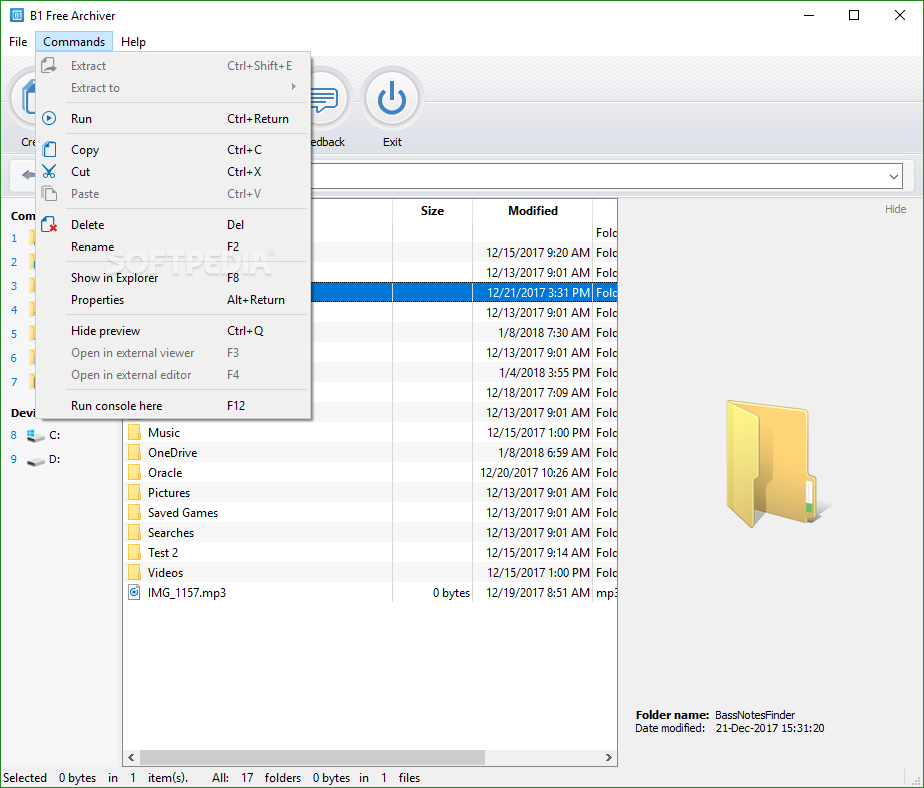Click the IMG_1157.mp3 audio file icon
924x788 pixels.
(134, 592)
